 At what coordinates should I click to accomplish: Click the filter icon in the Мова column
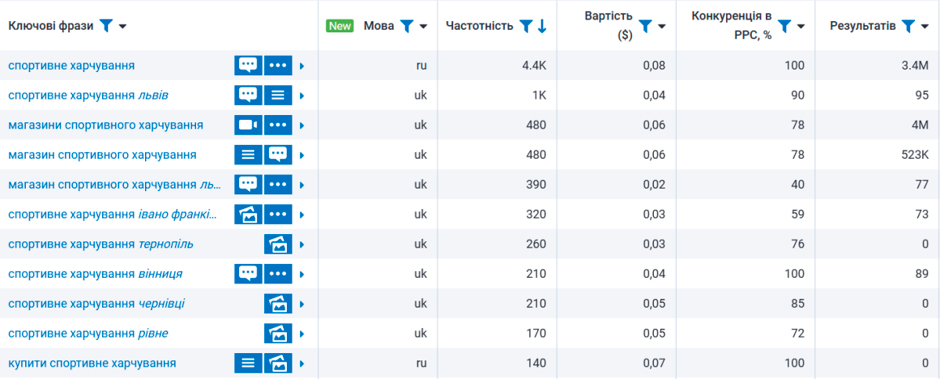[406, 26]
